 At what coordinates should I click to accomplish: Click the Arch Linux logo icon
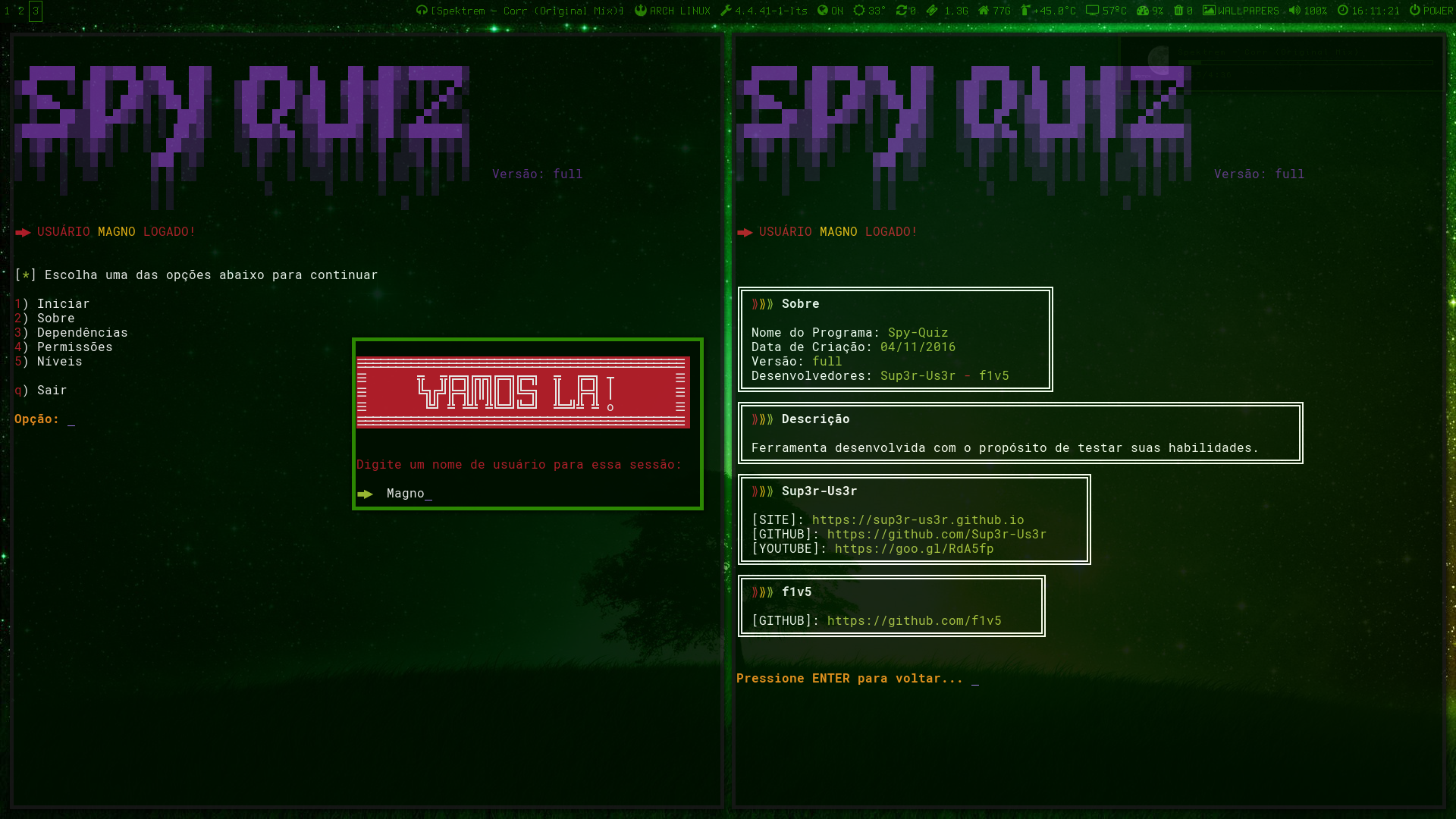641,11
